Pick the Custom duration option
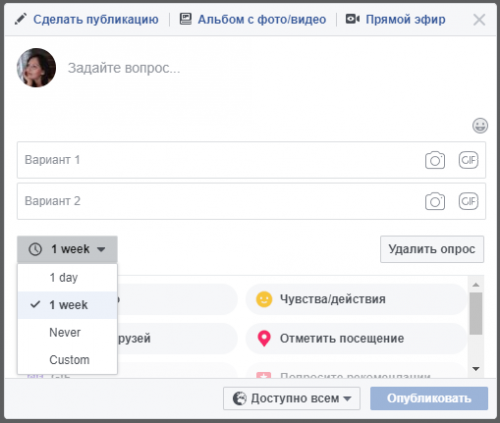The image size is (500, 423). click(x=67, y=360)
